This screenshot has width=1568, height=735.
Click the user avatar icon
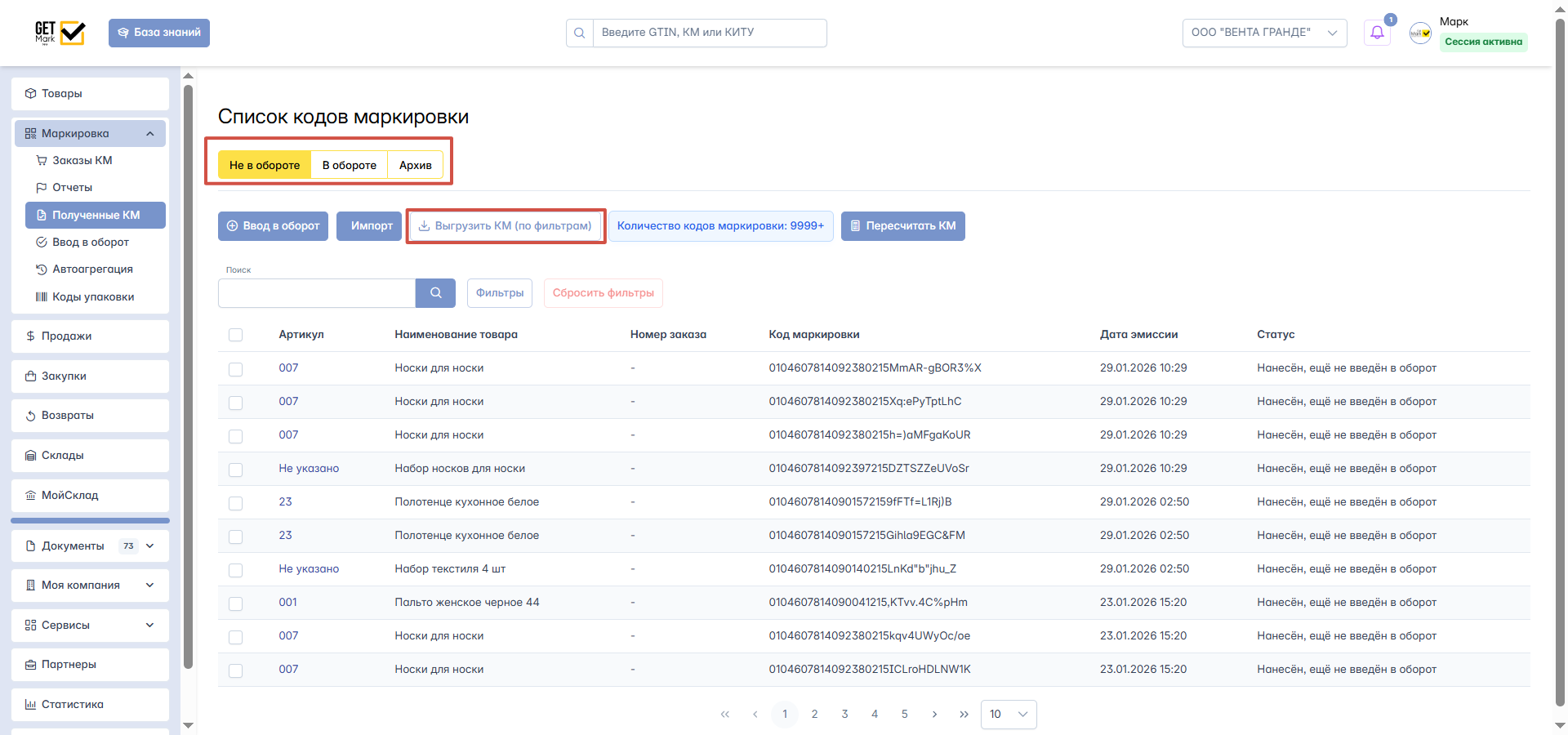pos(1420,33)
